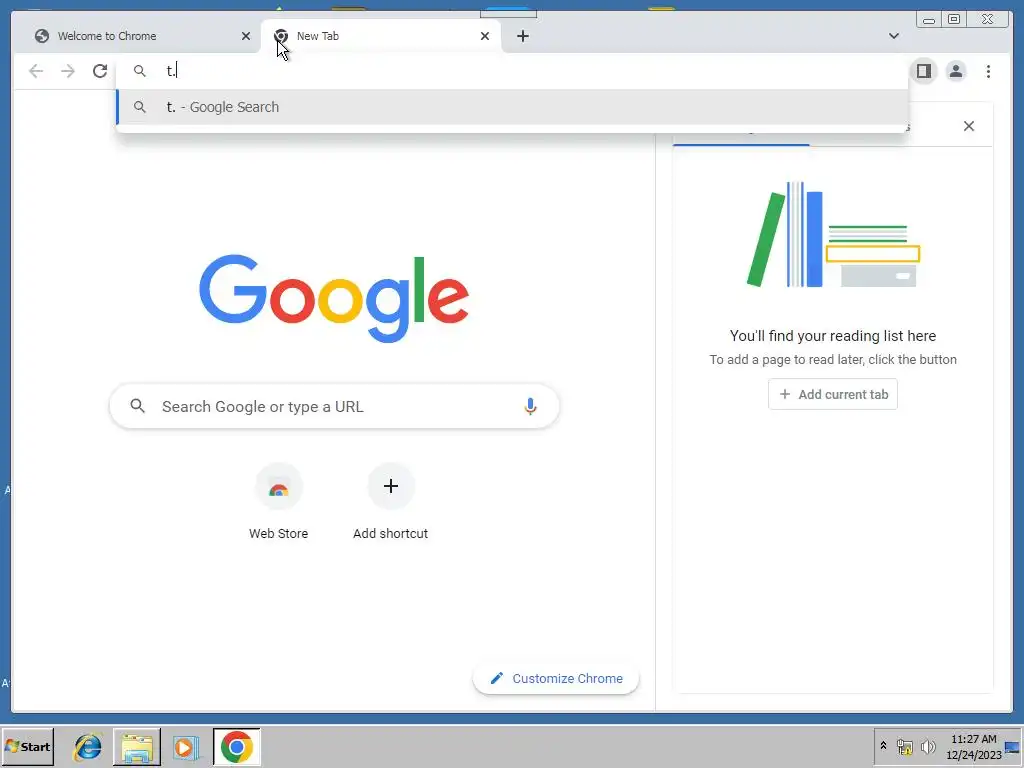This screenshot has width=1024, height=768.
Task: Click the reading list books illustration
Action: [833, 234]
